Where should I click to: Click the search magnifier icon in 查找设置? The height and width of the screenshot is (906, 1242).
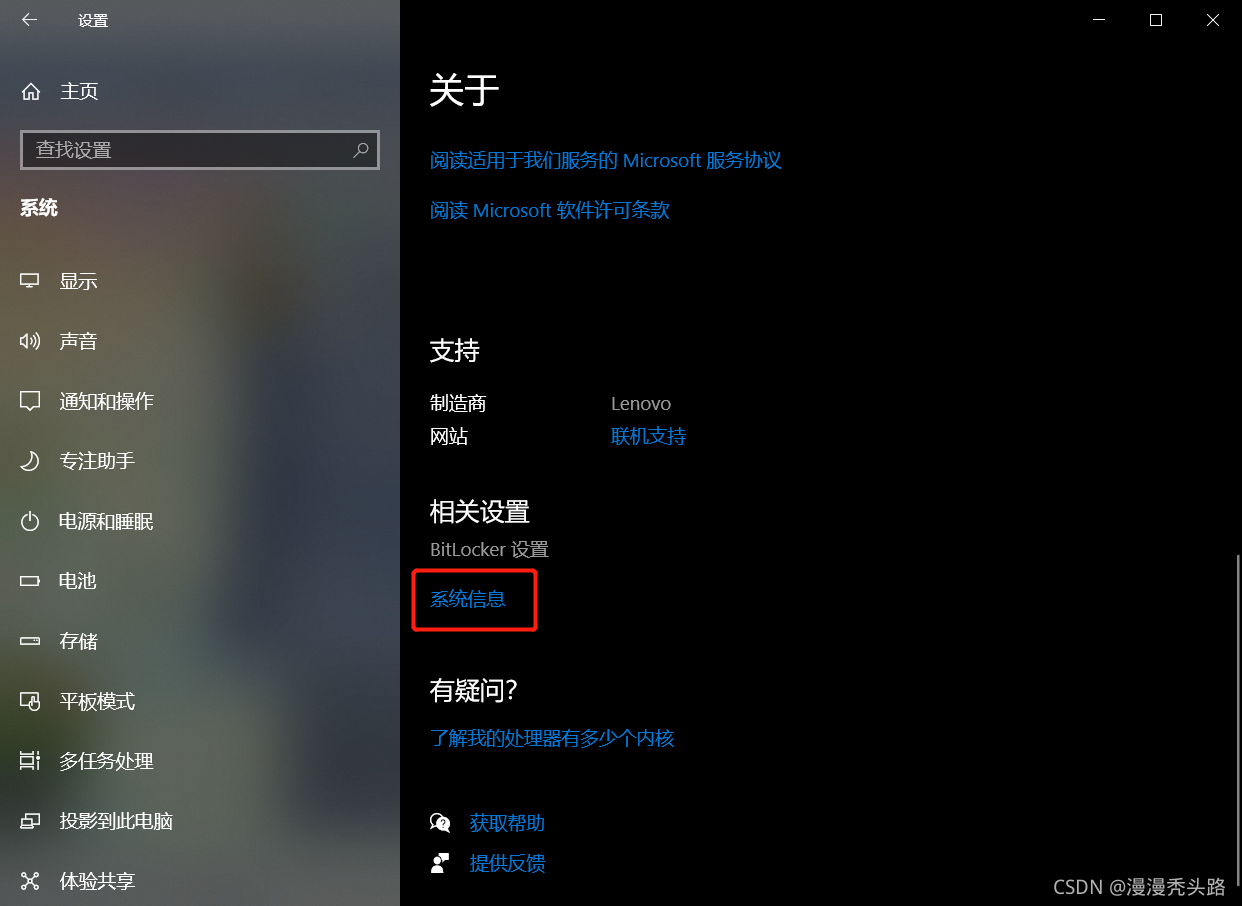tap(361, 150)
